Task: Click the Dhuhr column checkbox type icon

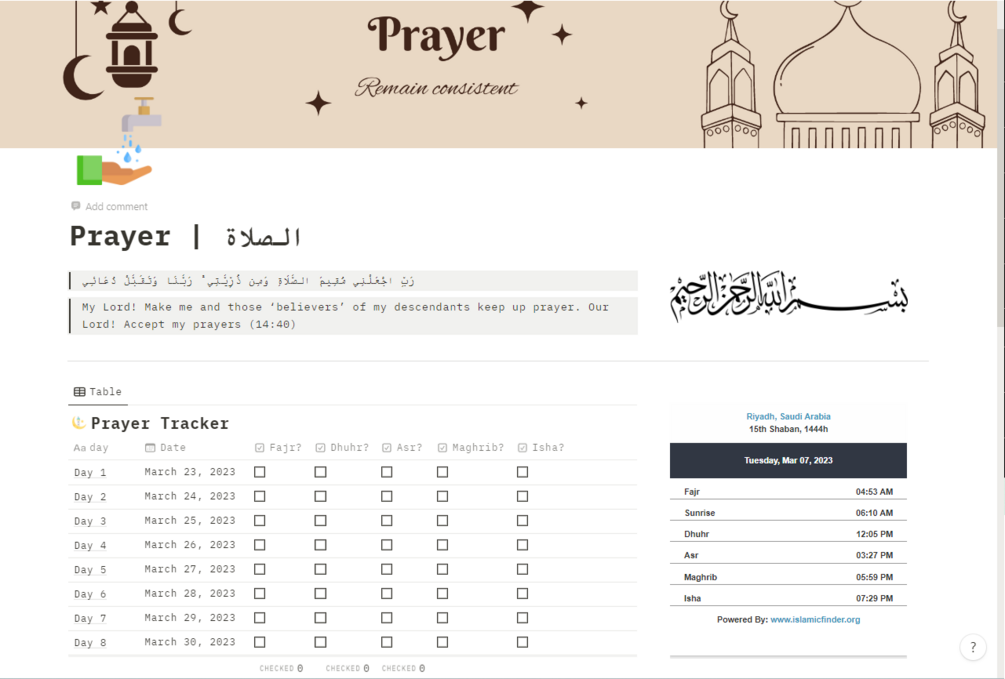Action: pyautogui.click(x=320, y=448)
